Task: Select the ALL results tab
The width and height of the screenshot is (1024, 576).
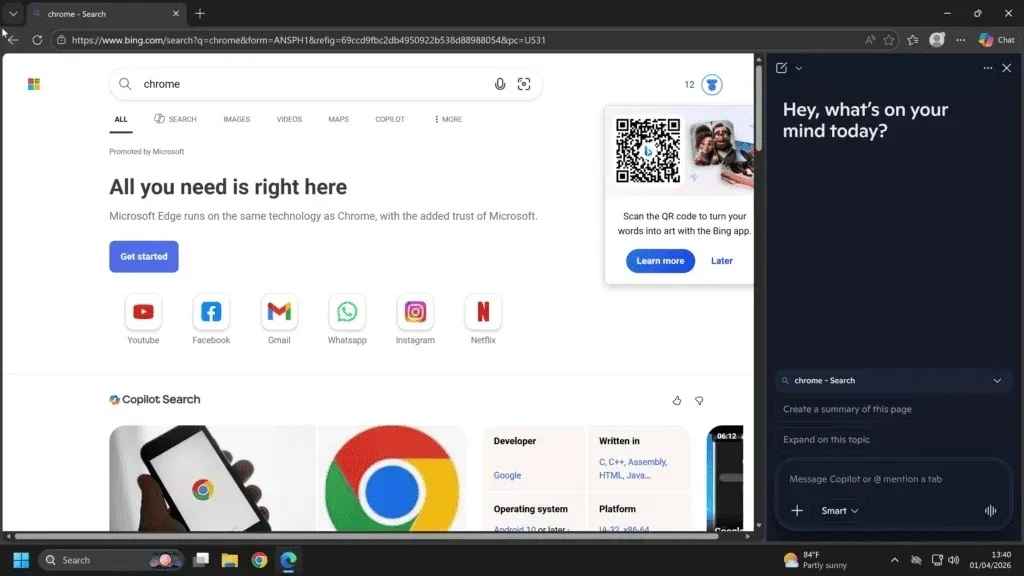Action: click(121, 120)
